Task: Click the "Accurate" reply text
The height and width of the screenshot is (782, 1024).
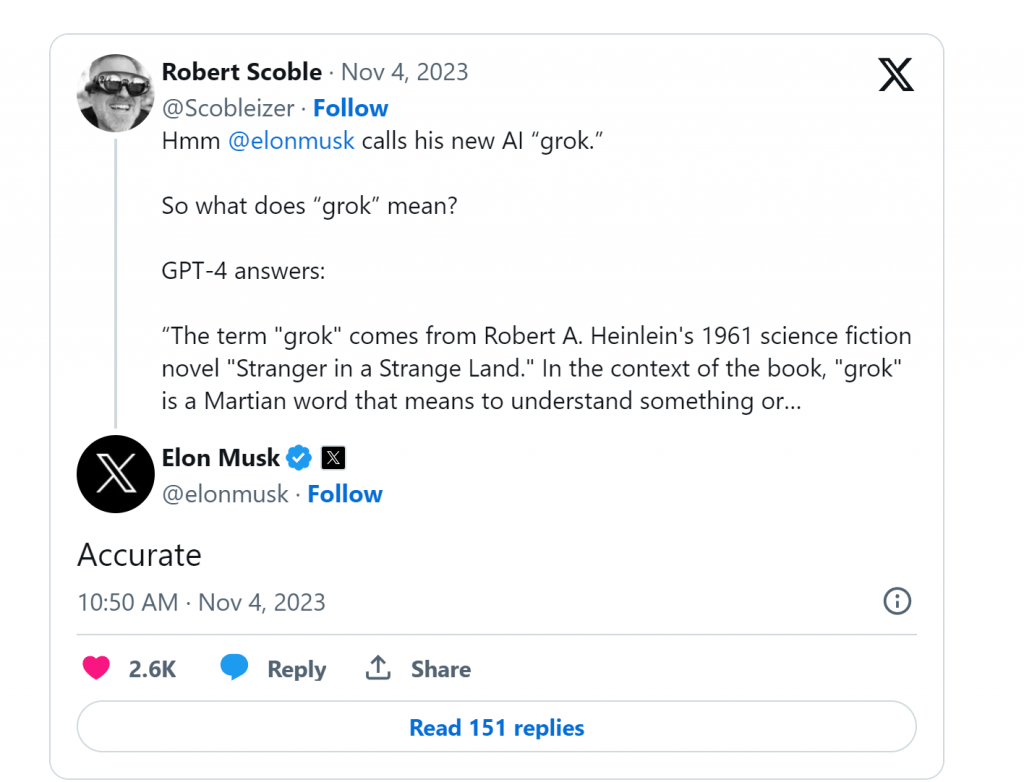Action: pos(139,555)
